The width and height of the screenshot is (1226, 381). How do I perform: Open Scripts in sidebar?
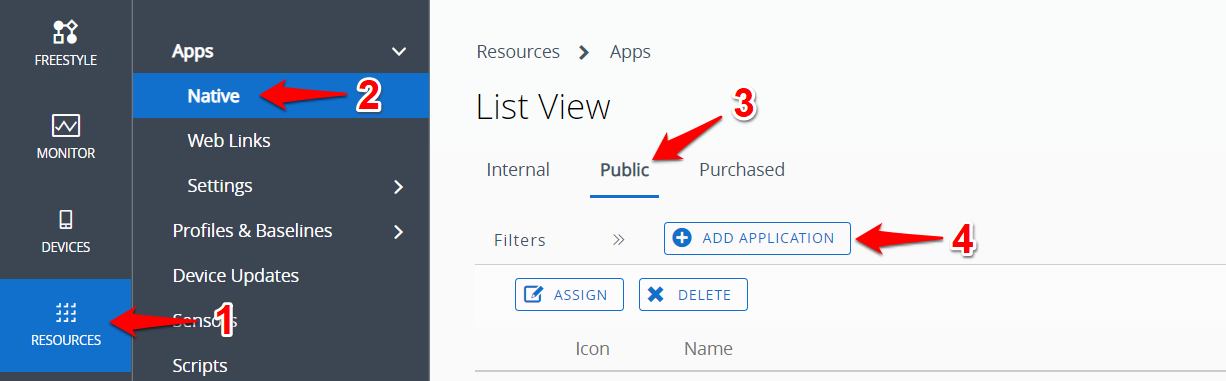coord(200,365)
